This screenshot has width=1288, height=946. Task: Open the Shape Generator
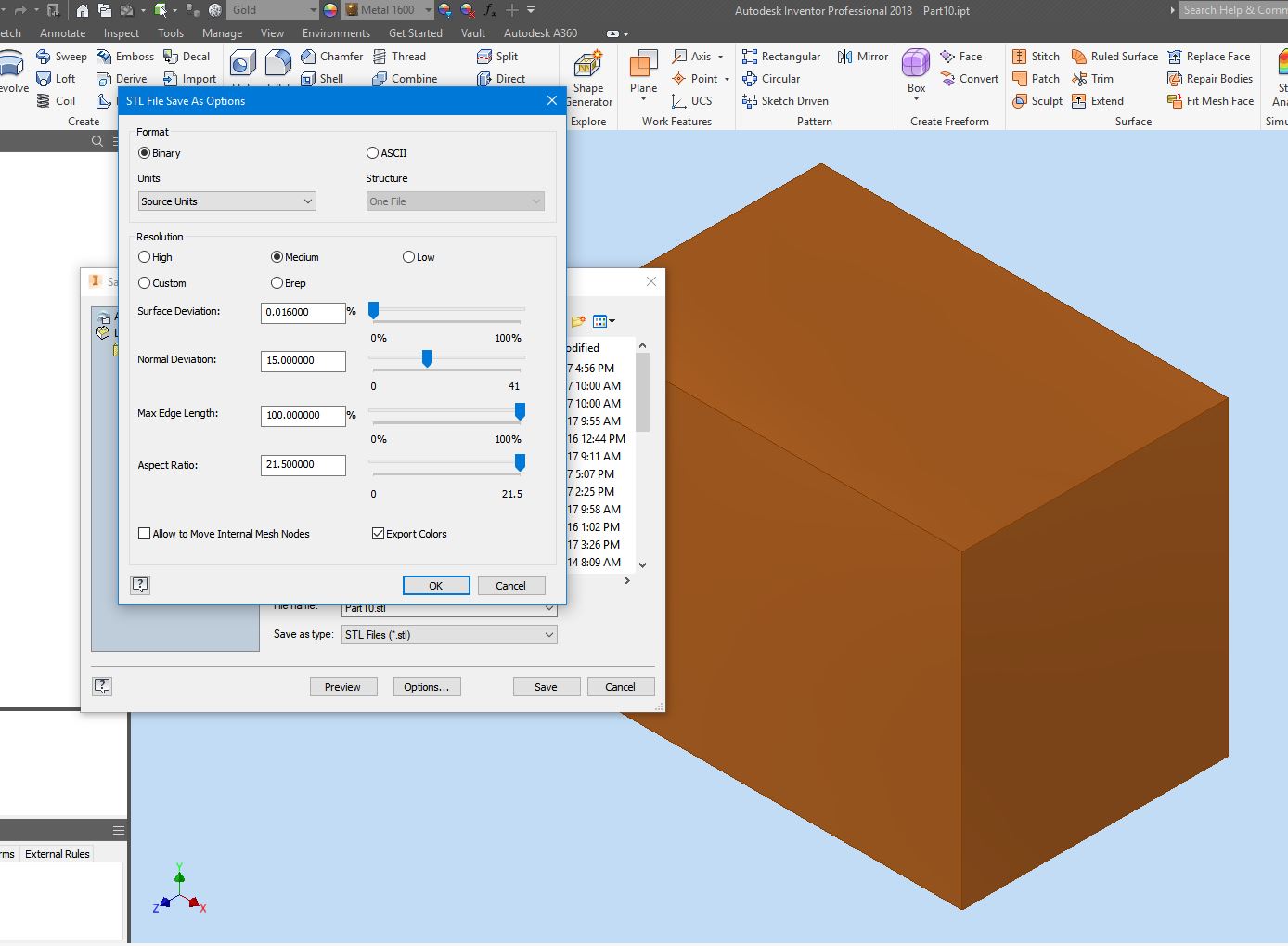[x=588, y=80]
